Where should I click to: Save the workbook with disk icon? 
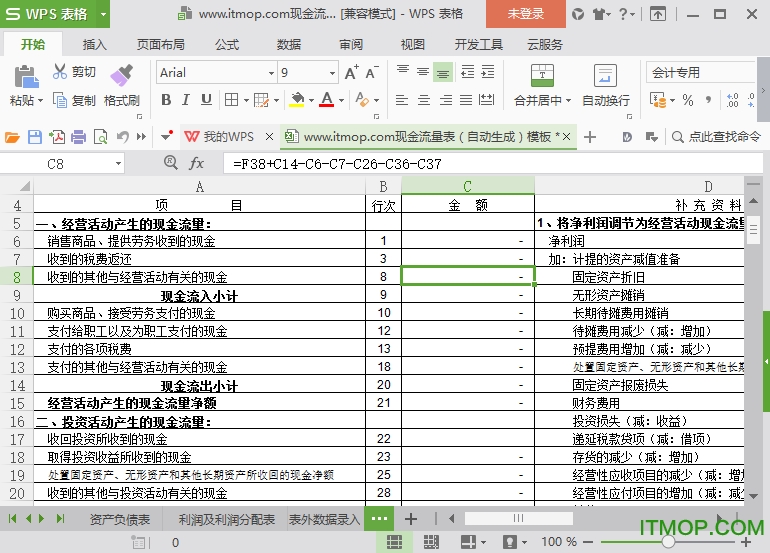pos(35,137)
